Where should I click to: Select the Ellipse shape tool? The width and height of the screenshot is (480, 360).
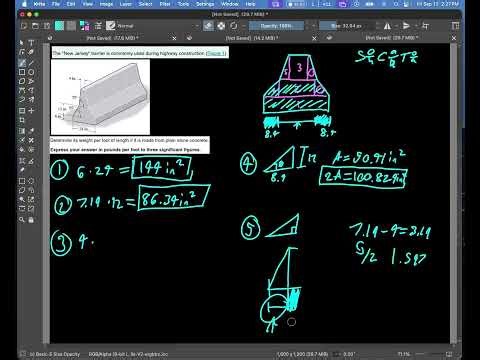click(31, 72)
